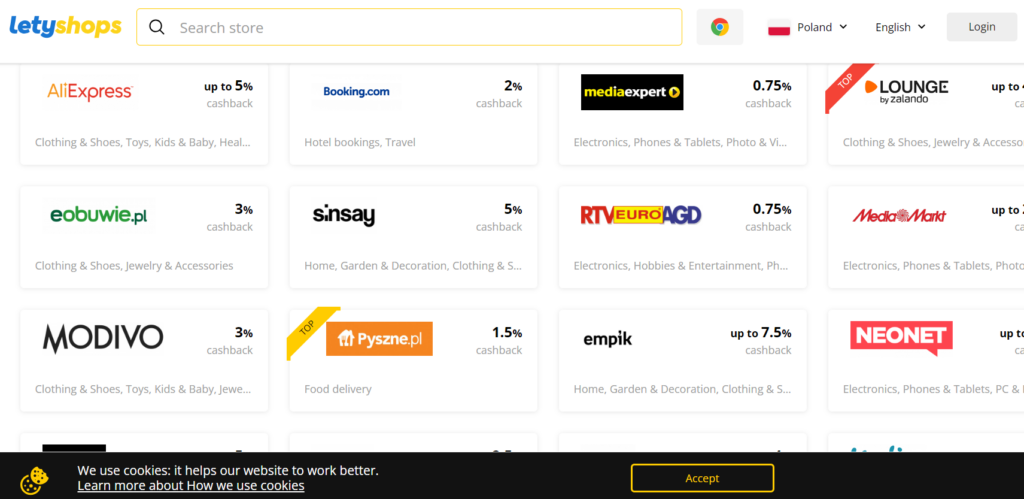Expand the English language dropdown
This screenshot has height=499, width=1024.
coord(901,27)
